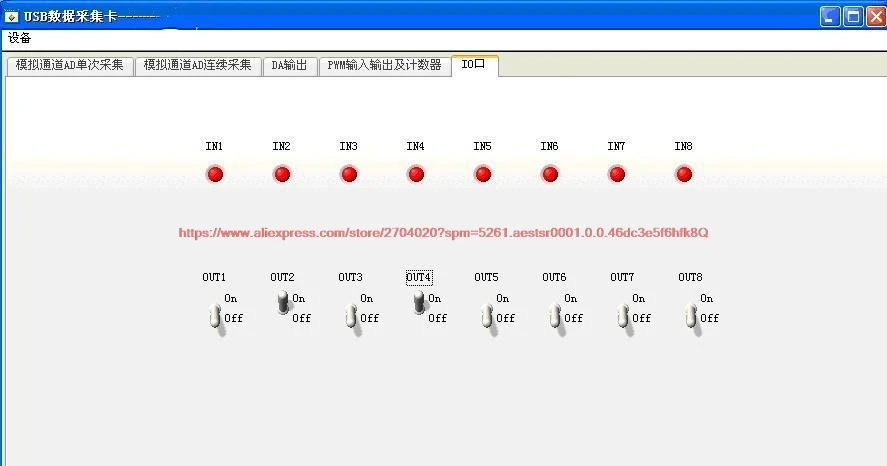Click the IN3 red LED indicator
887x466 pixels.
349,174
